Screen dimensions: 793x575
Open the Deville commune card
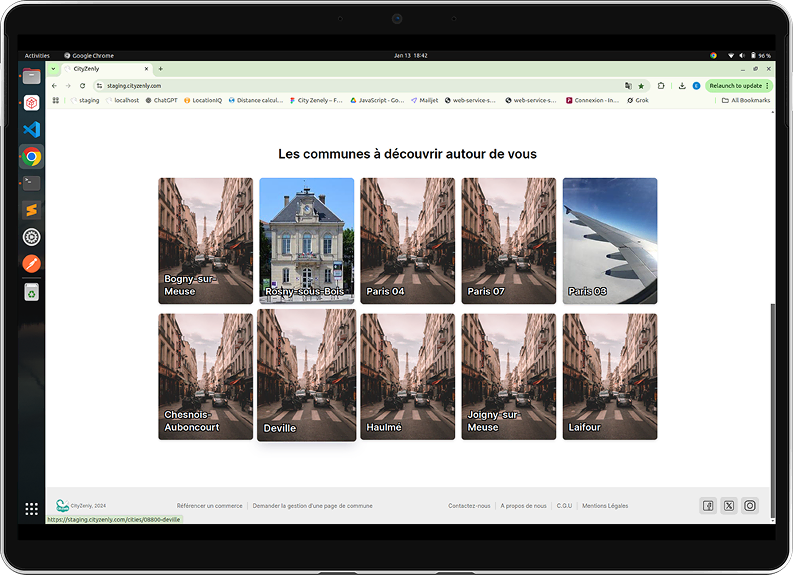click(306, 375)
